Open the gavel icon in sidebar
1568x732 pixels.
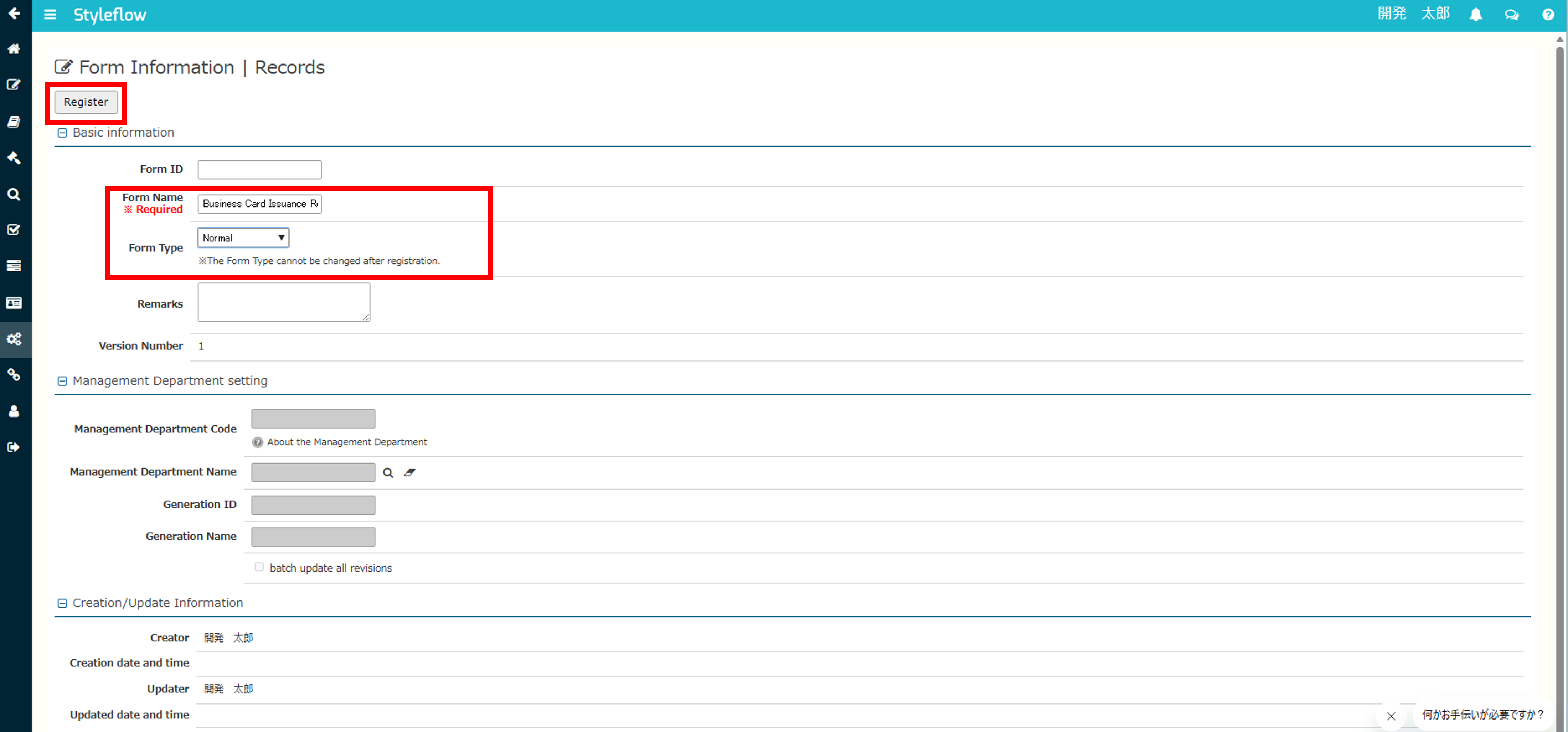pyautogui.click(x=14, y=158)
